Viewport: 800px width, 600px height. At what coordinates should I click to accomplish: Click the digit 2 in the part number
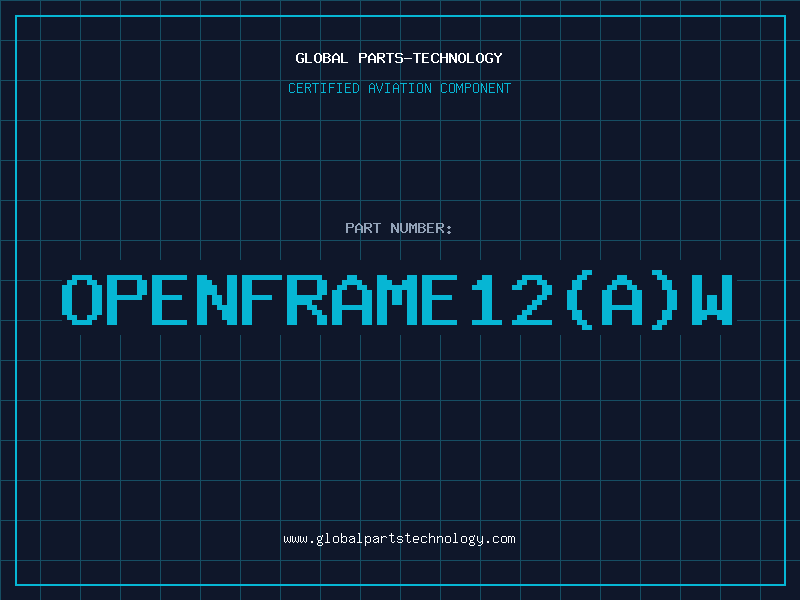coord(532,299)
